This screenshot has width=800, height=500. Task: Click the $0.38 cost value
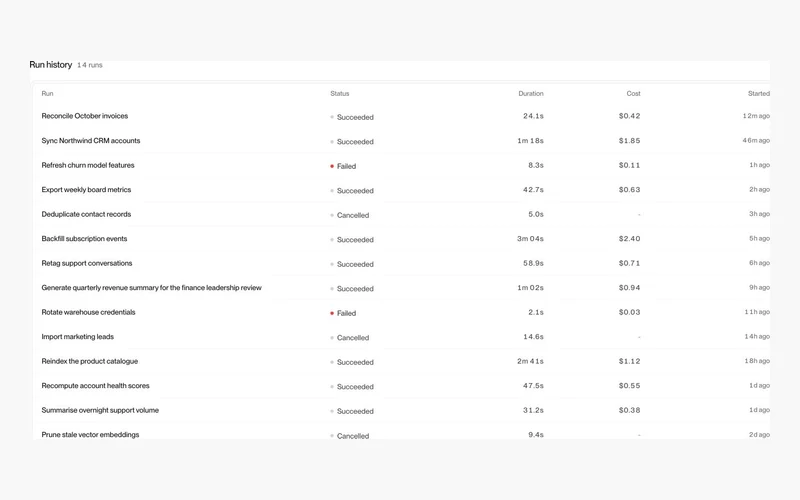[x=630, y=410]
